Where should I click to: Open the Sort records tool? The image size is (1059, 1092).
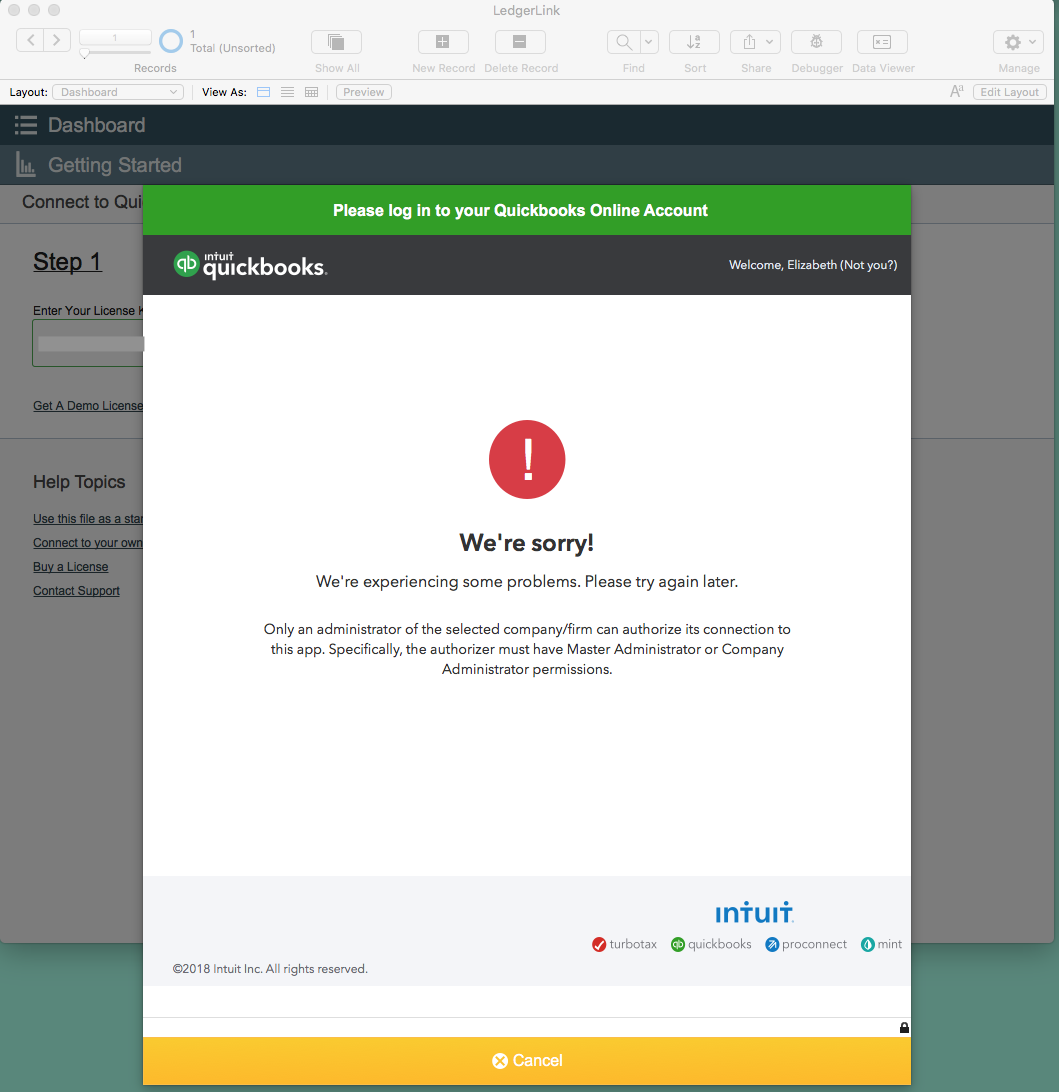point(694,42)
